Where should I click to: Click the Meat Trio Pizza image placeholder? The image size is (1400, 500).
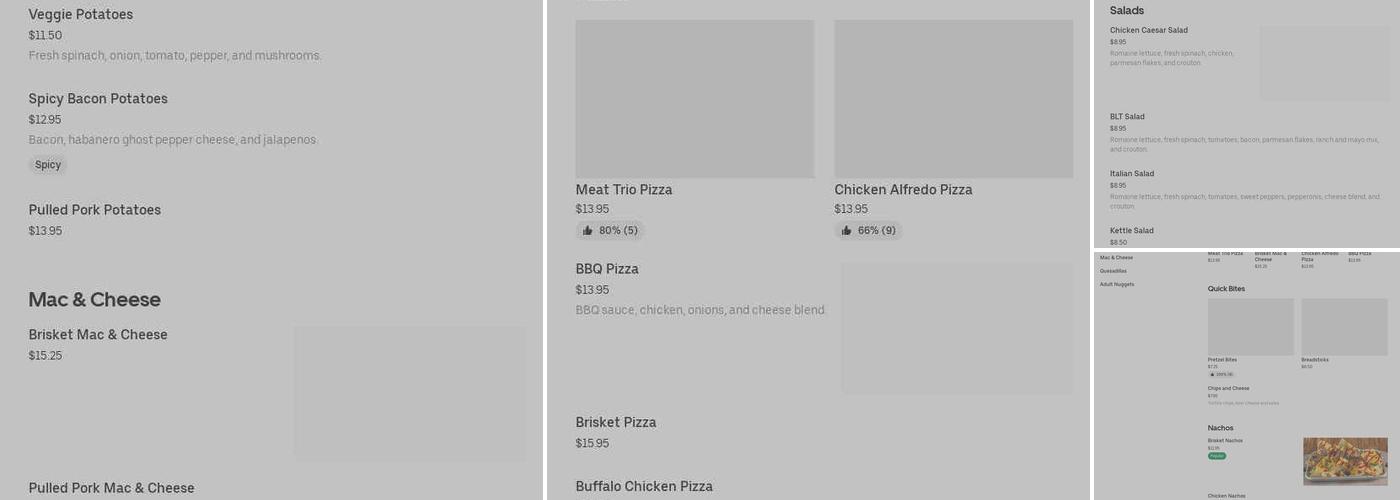click(x=695, y=99)
